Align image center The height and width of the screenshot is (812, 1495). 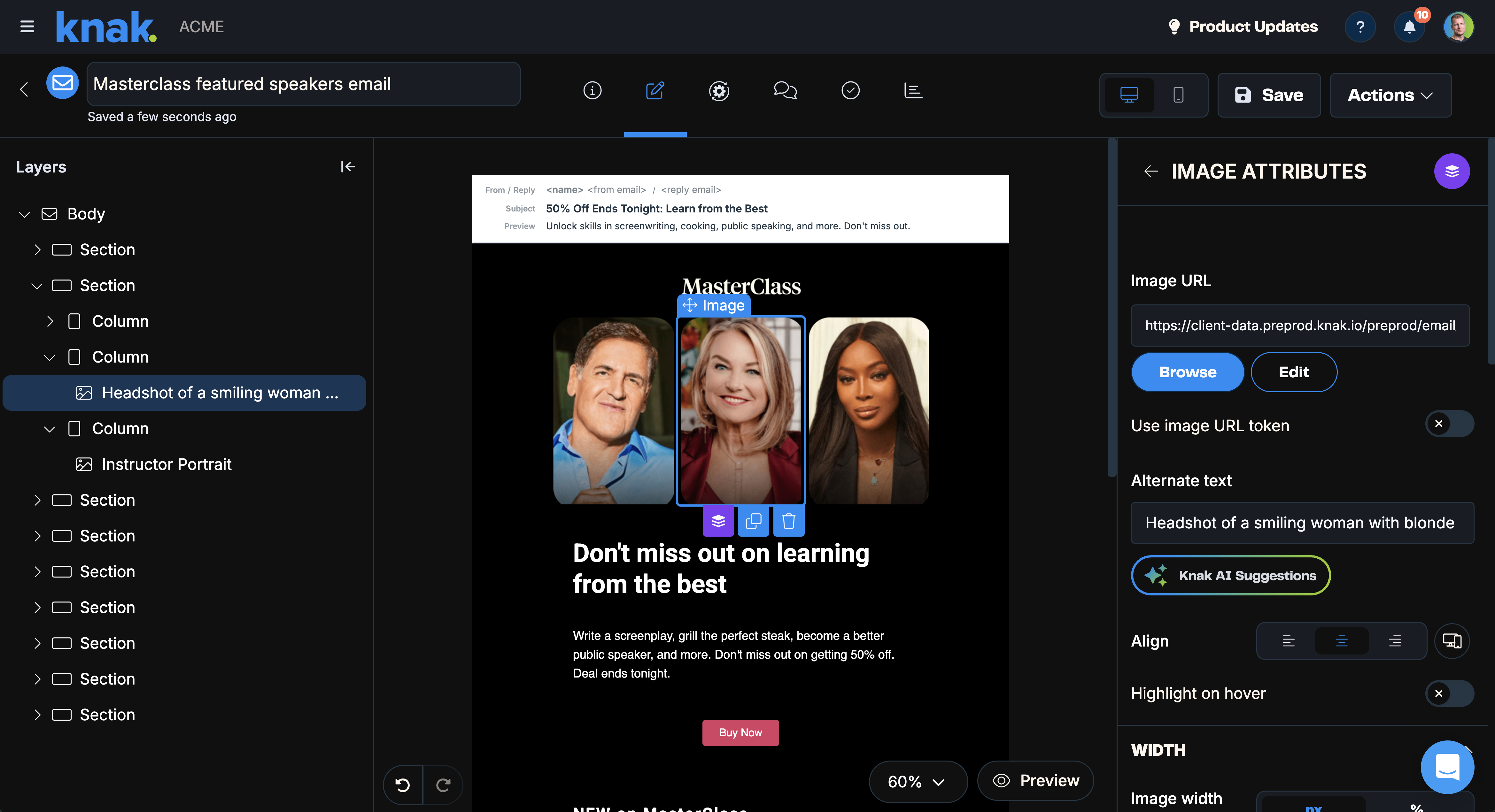point(1341,641)
